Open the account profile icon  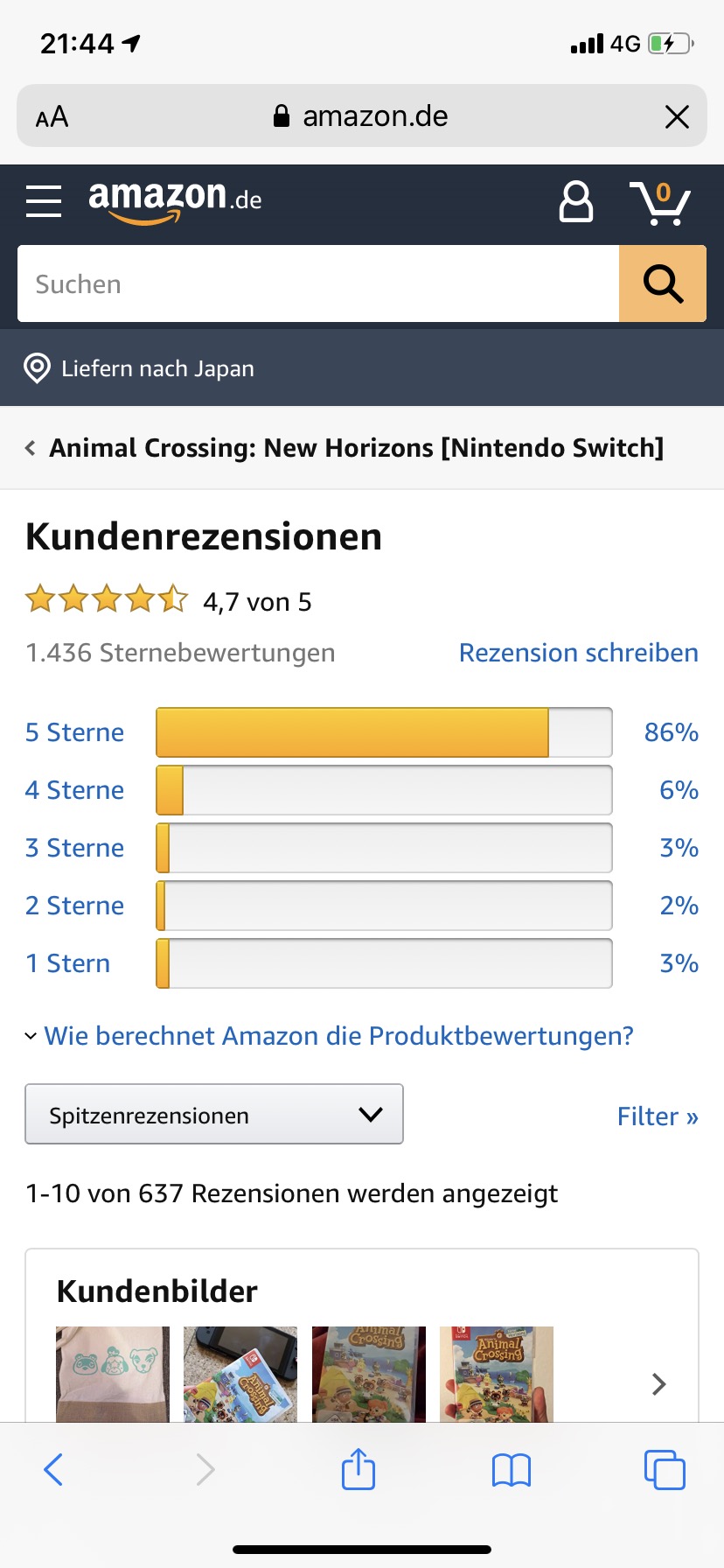coord(575,201)
